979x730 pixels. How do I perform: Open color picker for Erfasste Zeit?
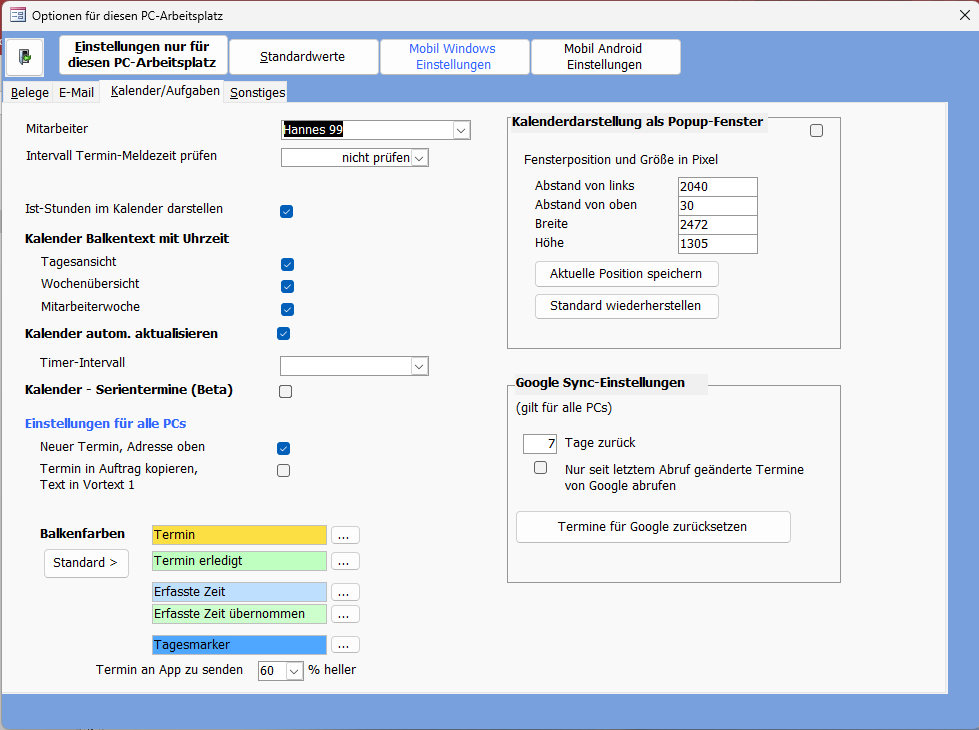click(x=345, y=592)
